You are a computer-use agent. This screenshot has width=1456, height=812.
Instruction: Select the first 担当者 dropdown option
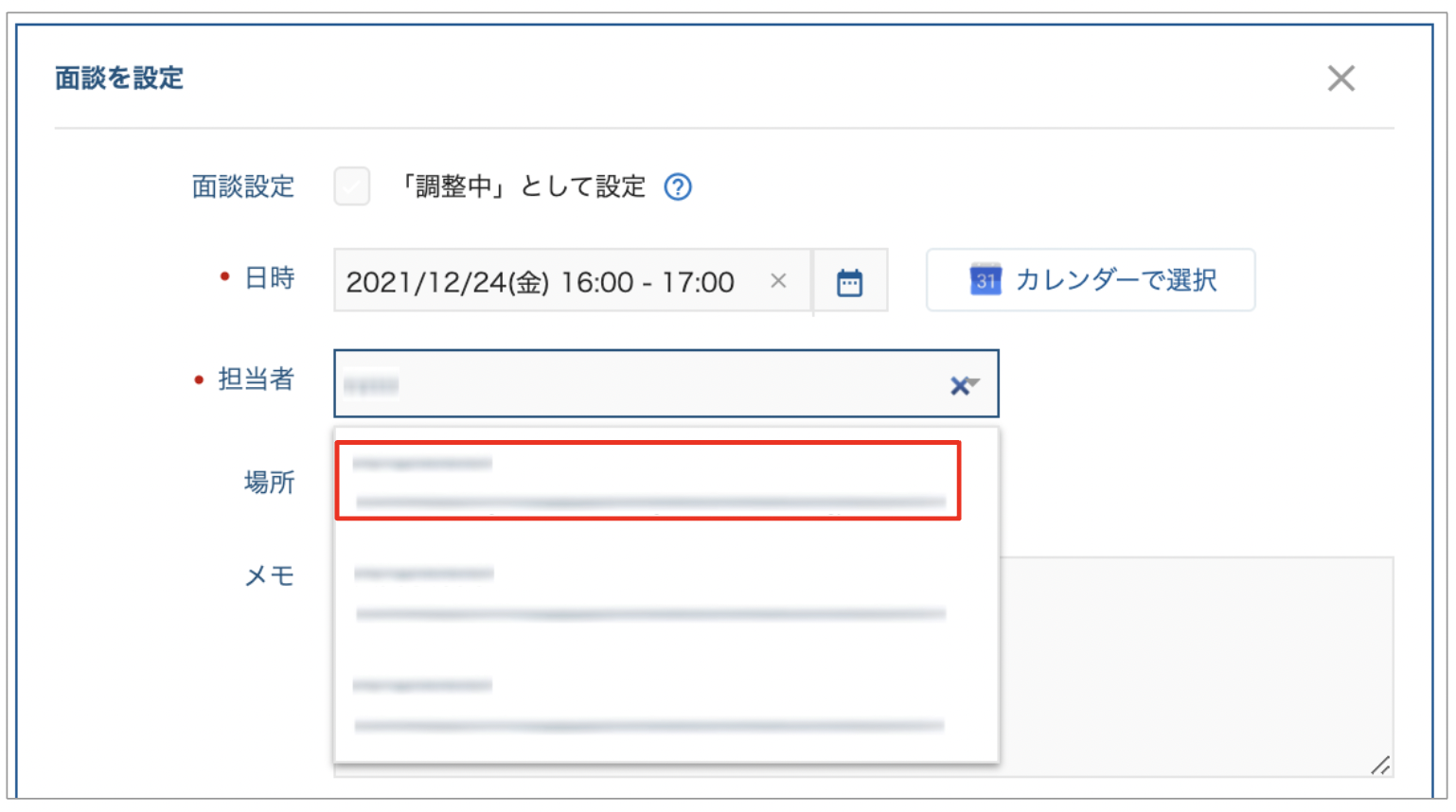coord(648,481)
